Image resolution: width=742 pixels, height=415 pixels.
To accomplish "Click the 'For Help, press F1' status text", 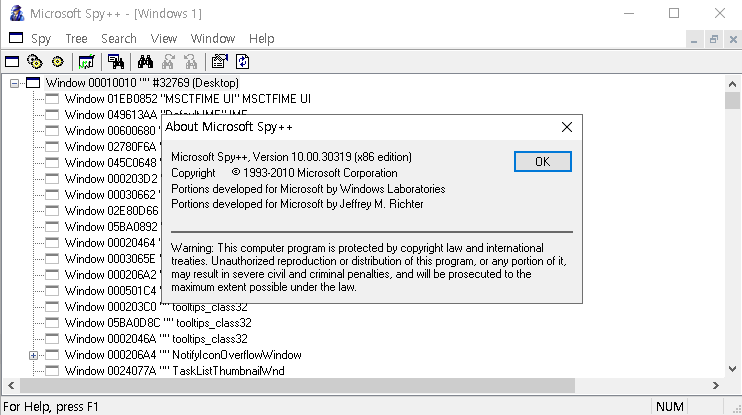I will (51, 406).
